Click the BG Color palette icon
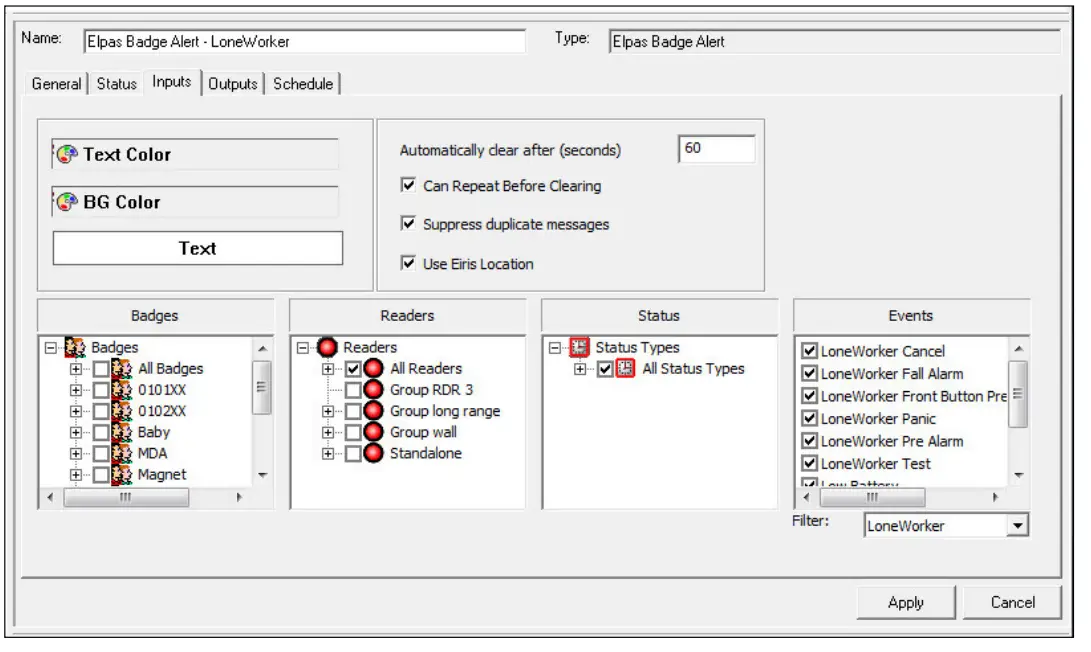Image resolution: width=1091 pixels, height=652 pixels. pos(67,202)
